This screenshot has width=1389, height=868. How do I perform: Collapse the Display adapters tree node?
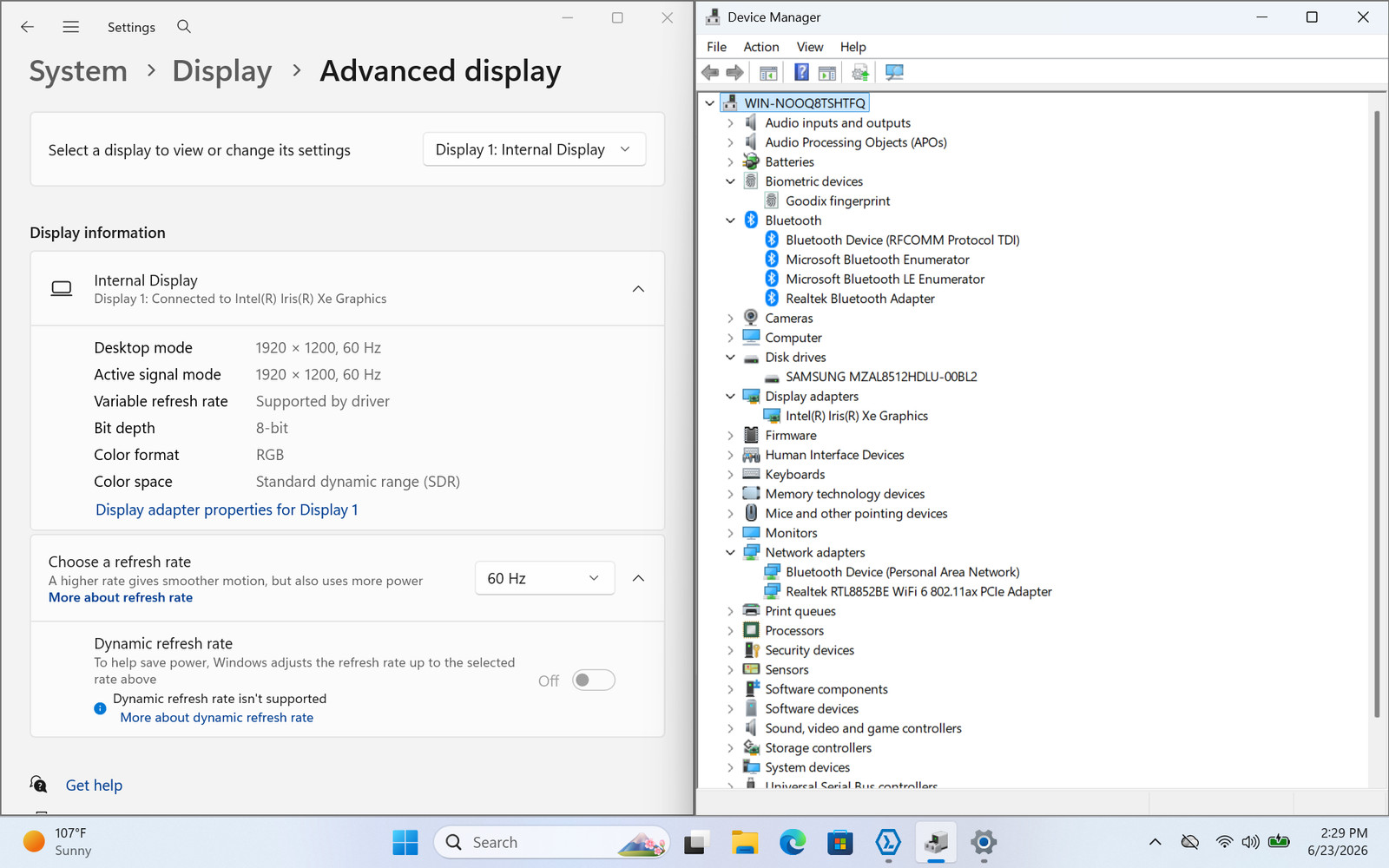(730, 397)
